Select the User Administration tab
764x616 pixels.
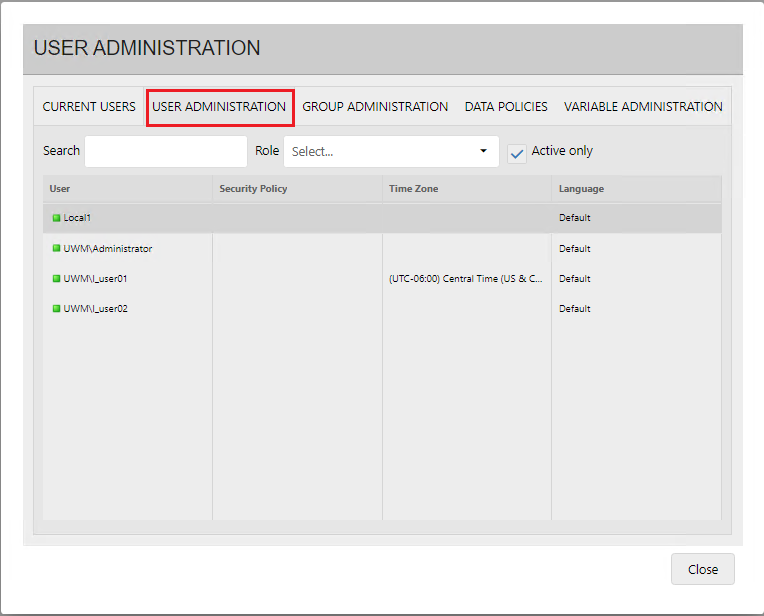point(219,107)
